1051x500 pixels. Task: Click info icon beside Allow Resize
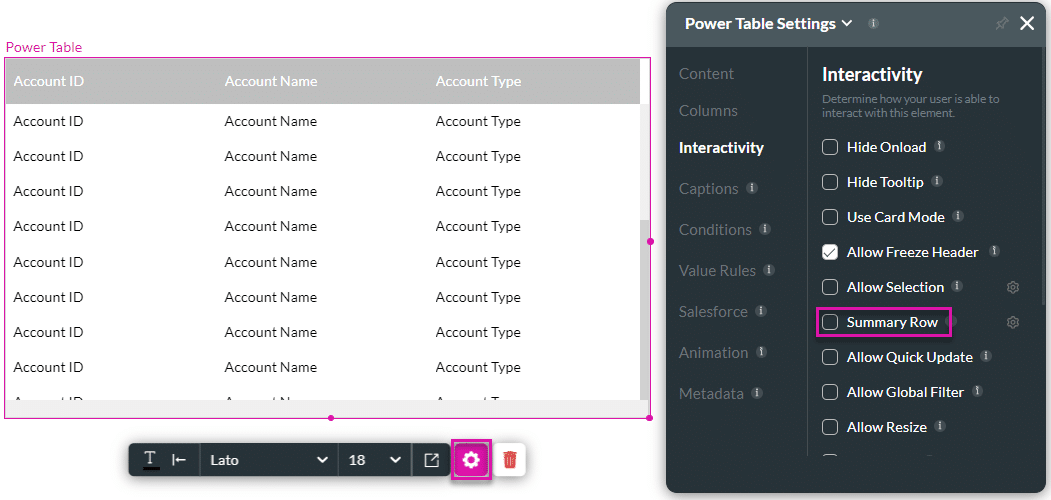tap(940, 426)
